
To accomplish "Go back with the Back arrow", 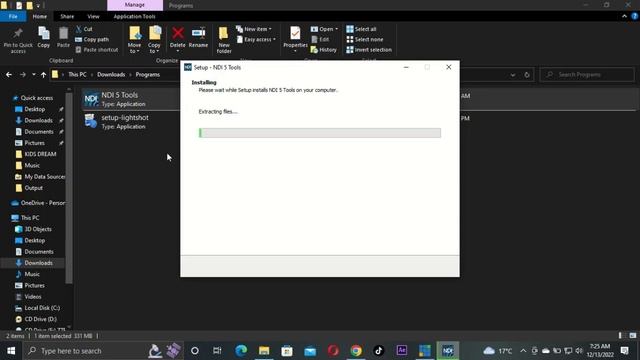I will click(x=9, y=75).
